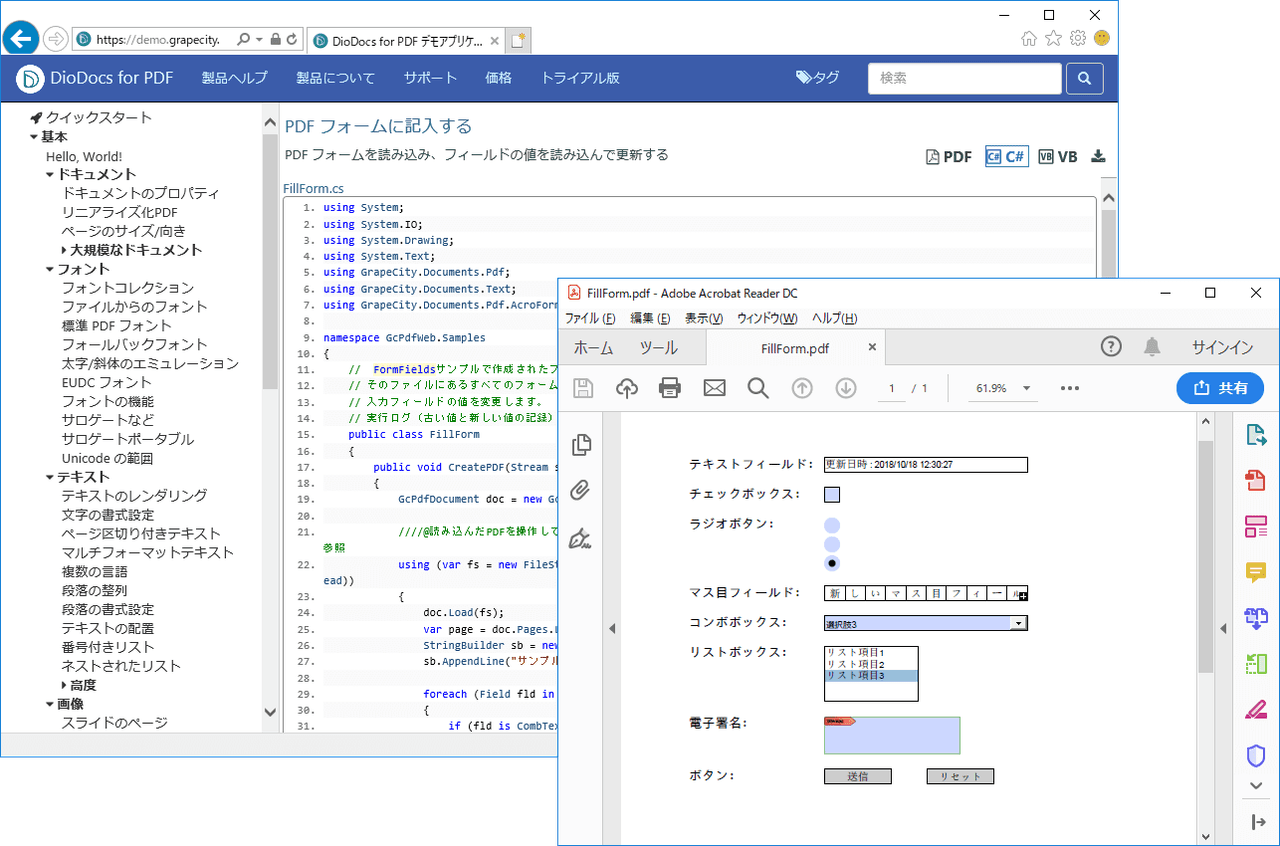Go to next page down-arrow in Acrobat

tap(846, 388)
